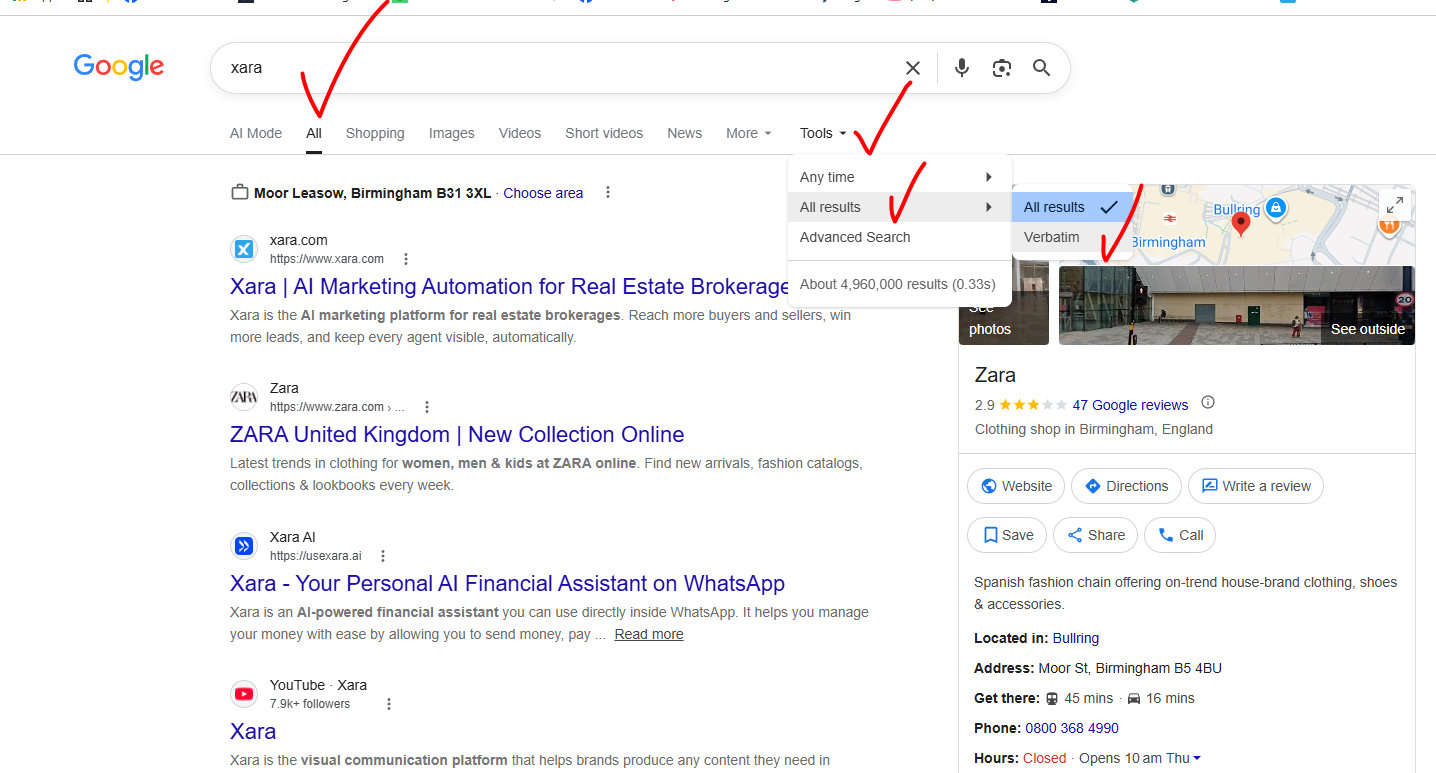The height and width of the screenshot is (773, 1436).
Task: Switch to the Videos tab
Action: [x=520, y=133]
